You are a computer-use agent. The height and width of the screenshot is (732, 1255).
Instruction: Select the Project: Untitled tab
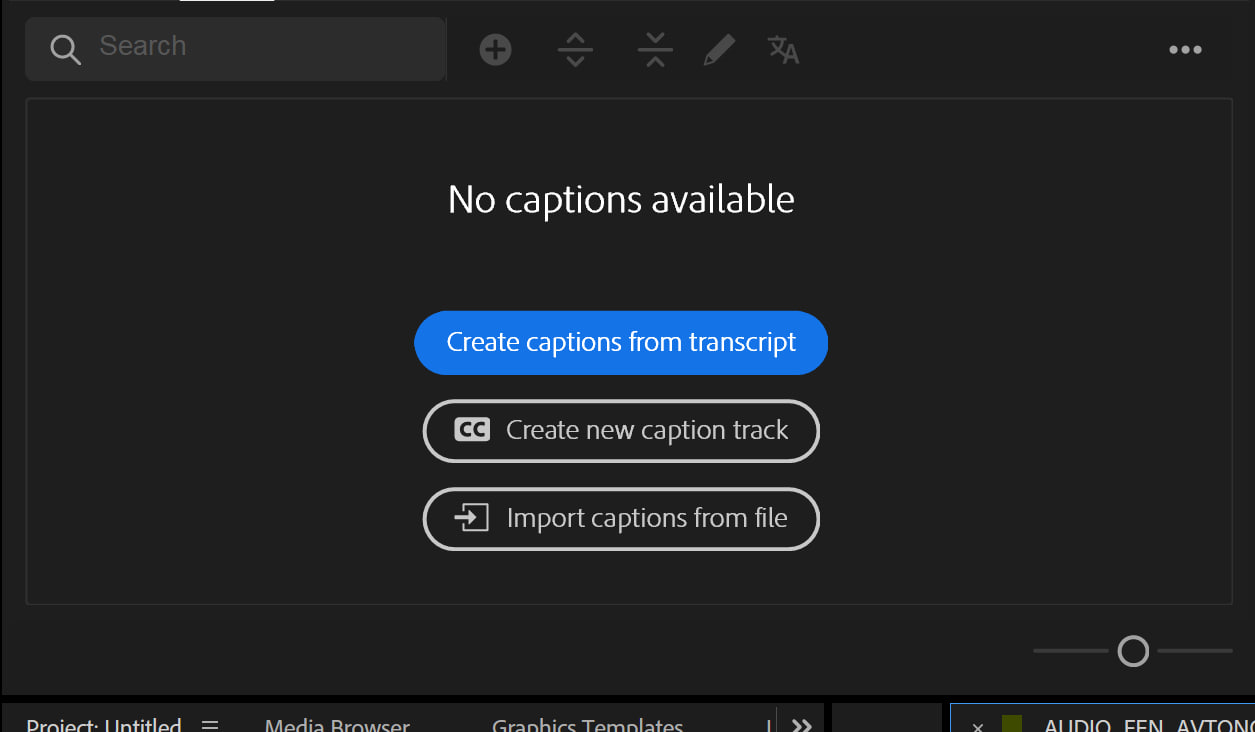pos(103,724)
